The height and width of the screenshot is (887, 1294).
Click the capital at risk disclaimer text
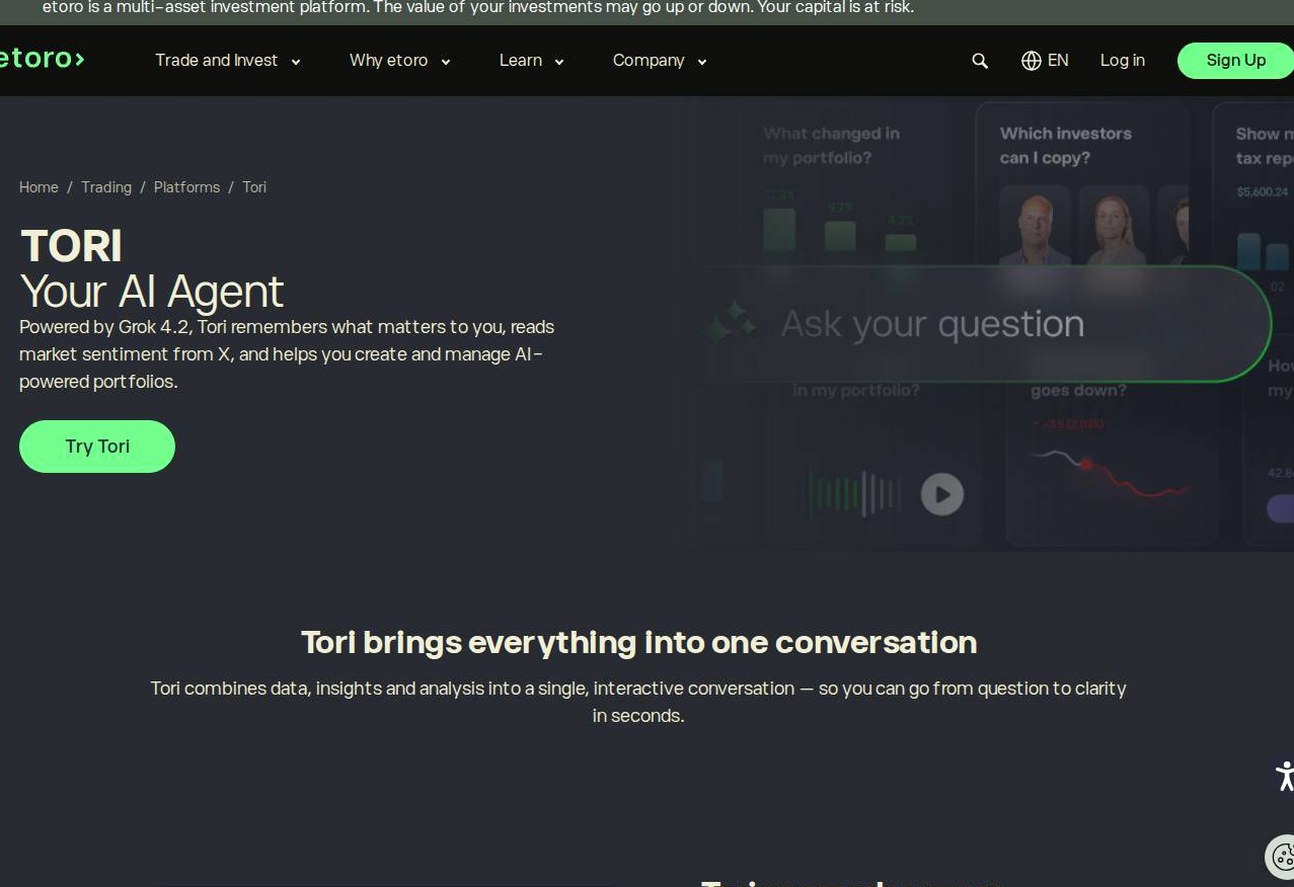478,8
